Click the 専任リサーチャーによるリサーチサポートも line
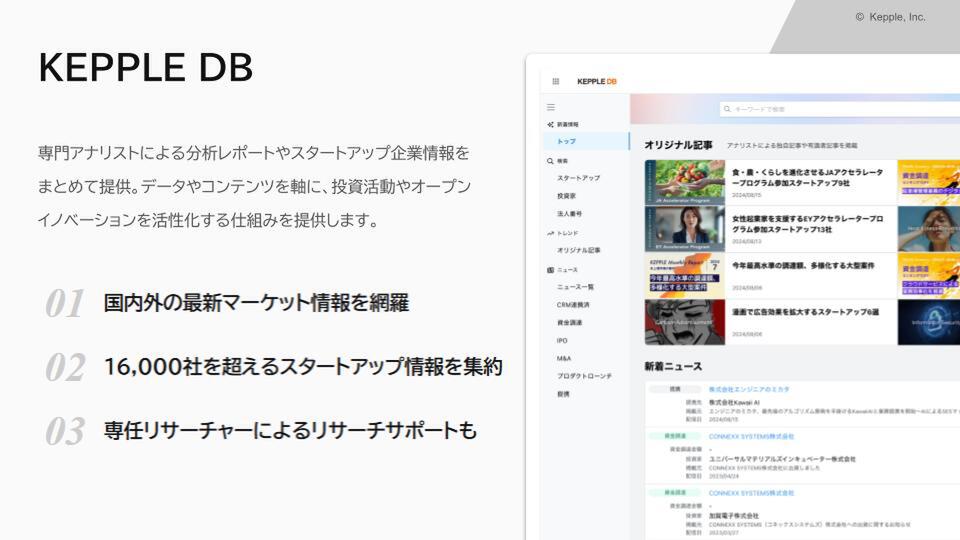The height and width of the screenshot is (540, 960). point(290,430)
